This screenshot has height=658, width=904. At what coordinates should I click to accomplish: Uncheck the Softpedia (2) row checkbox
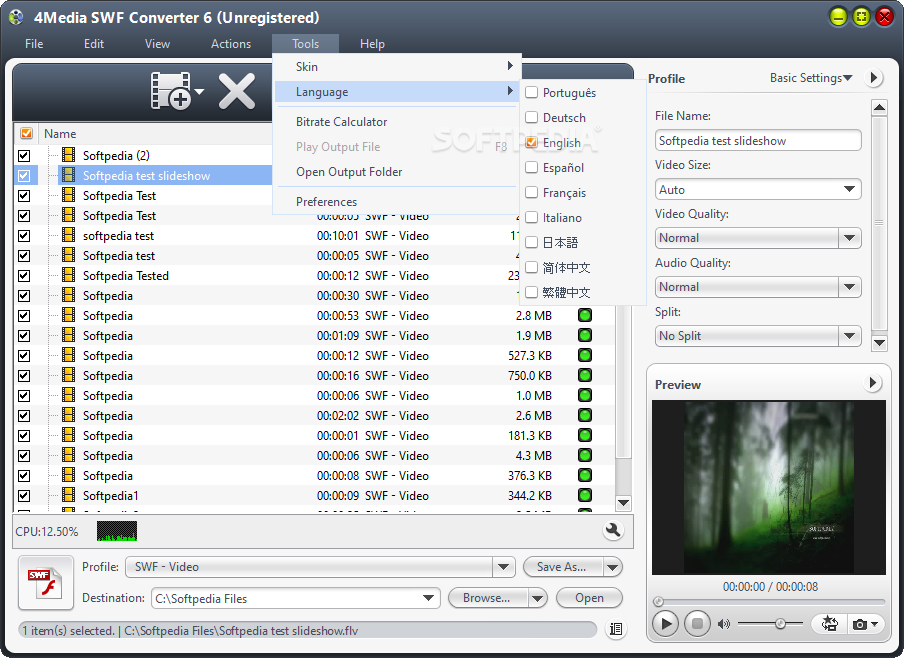(x=24, y=156)
